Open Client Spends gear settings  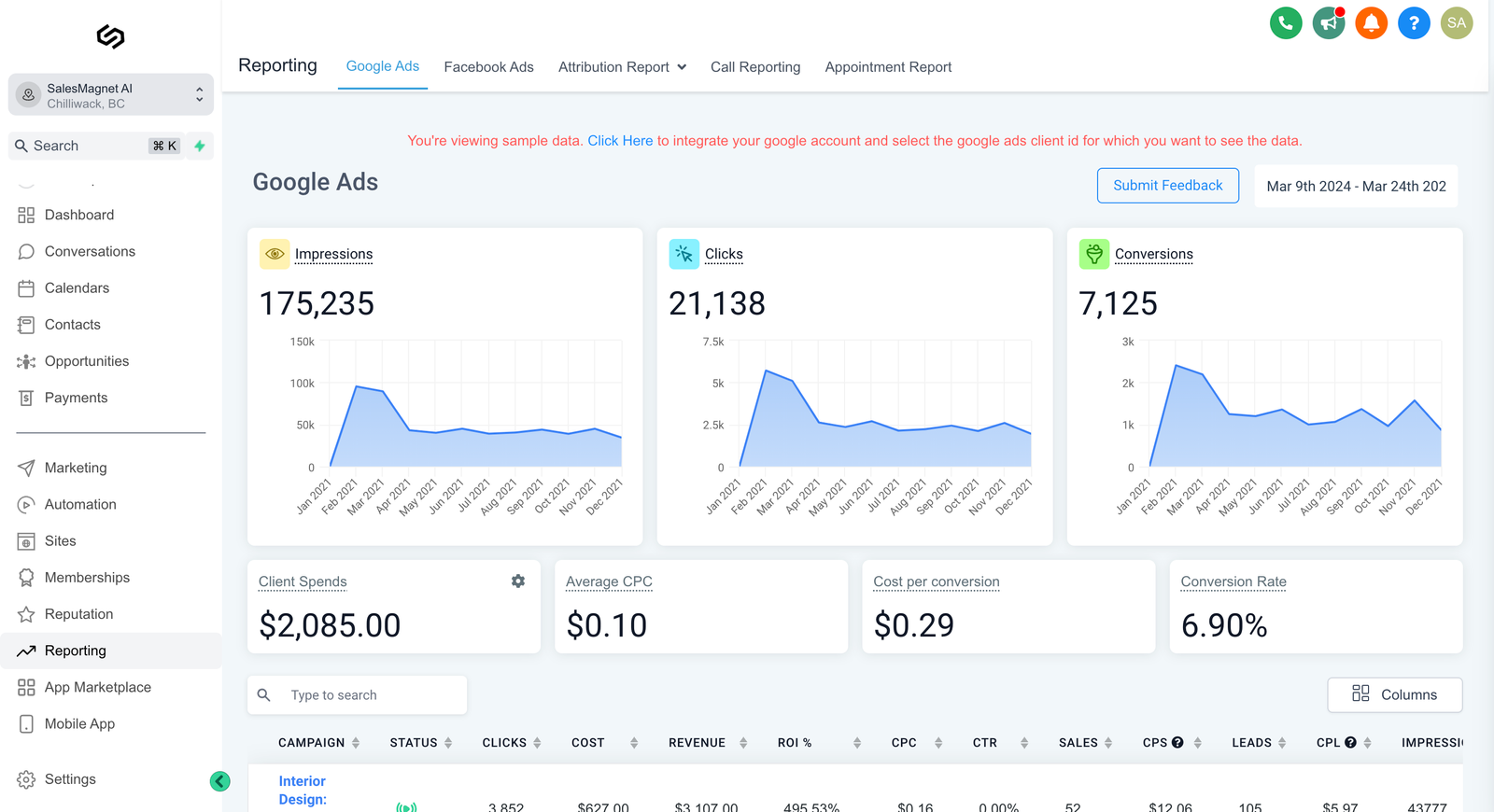[518, 581]
